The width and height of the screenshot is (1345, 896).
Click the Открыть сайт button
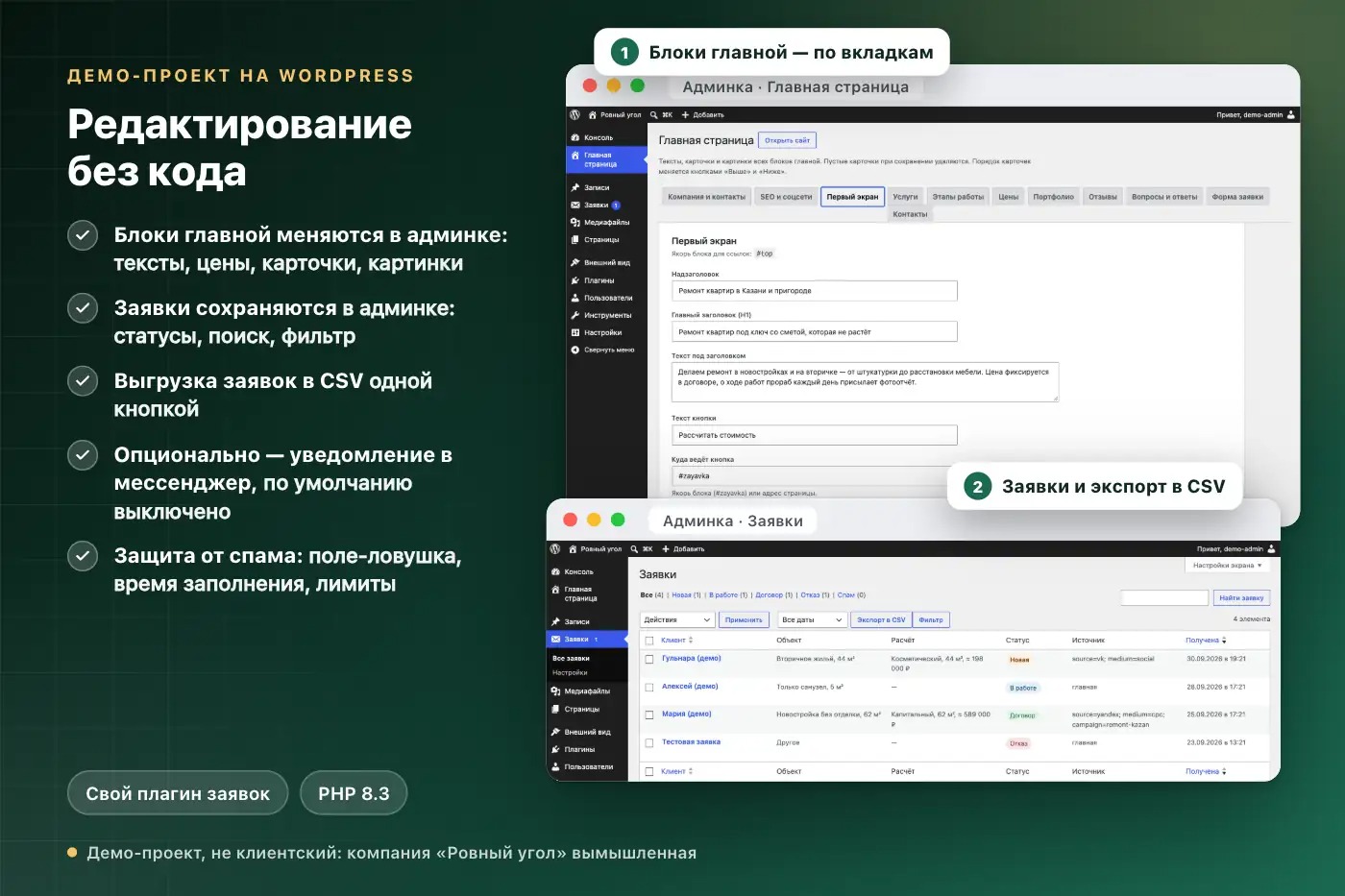(x=787, y=140)
